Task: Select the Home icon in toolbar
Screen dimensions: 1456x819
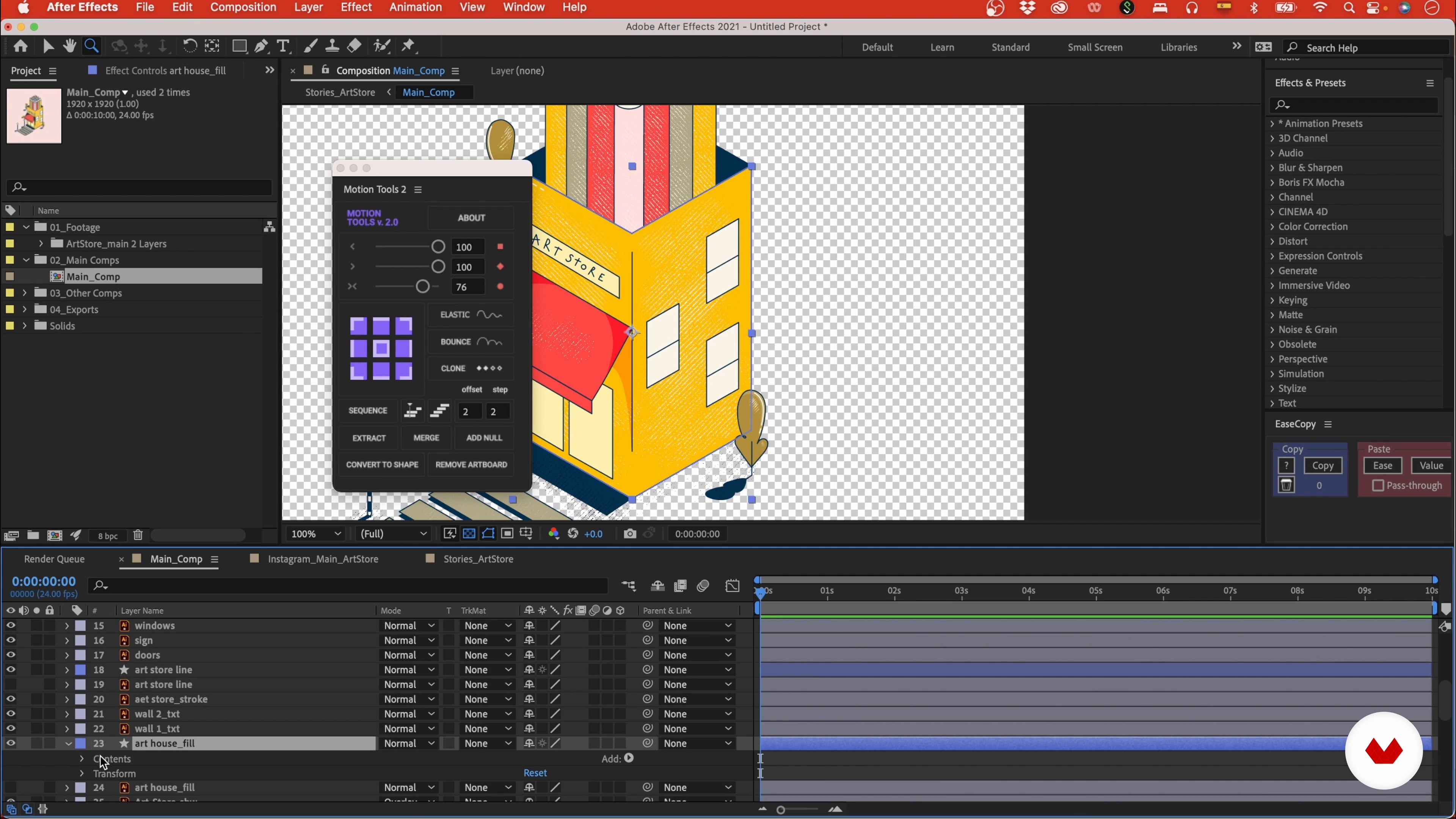Action: click(x=21, y=46)
